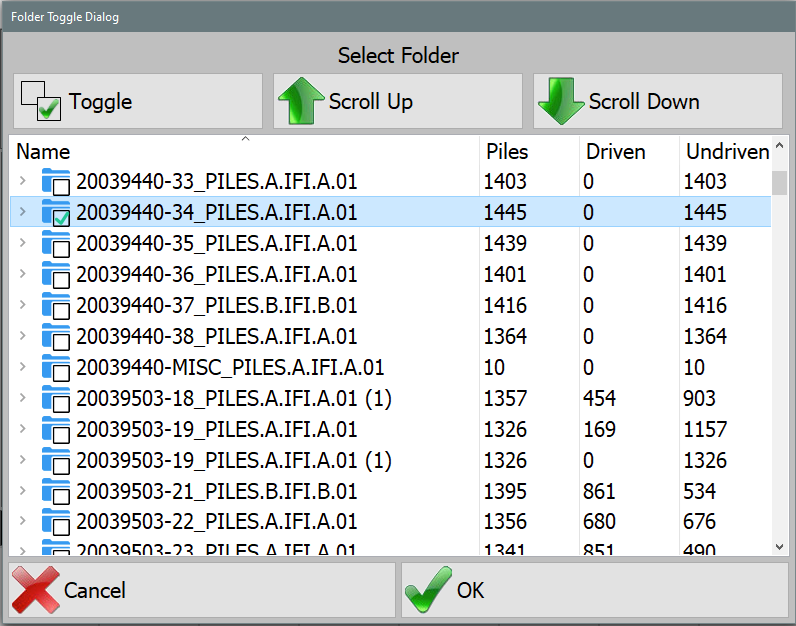Tick the 20039440-MISC_PILES.A.IFI.A.01 checkbox

pos(61,373)
